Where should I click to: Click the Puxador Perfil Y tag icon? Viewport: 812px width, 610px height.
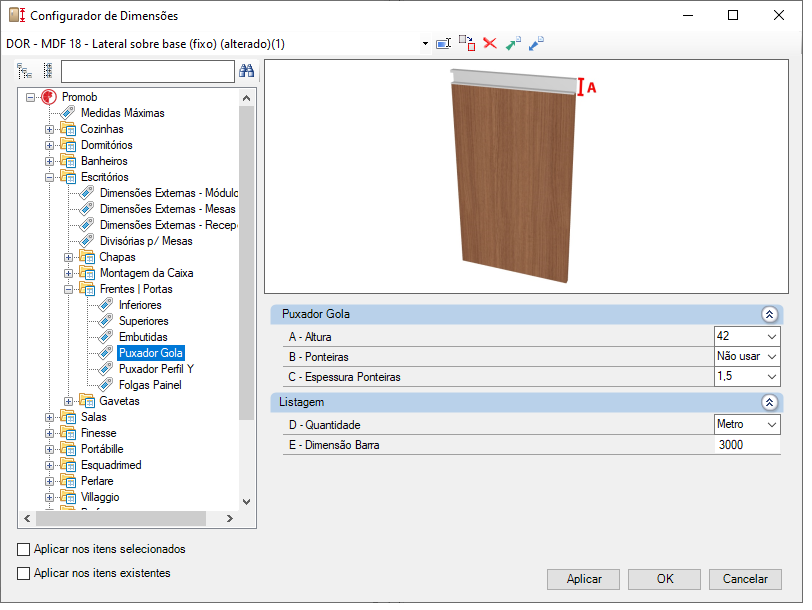point(106,369)
